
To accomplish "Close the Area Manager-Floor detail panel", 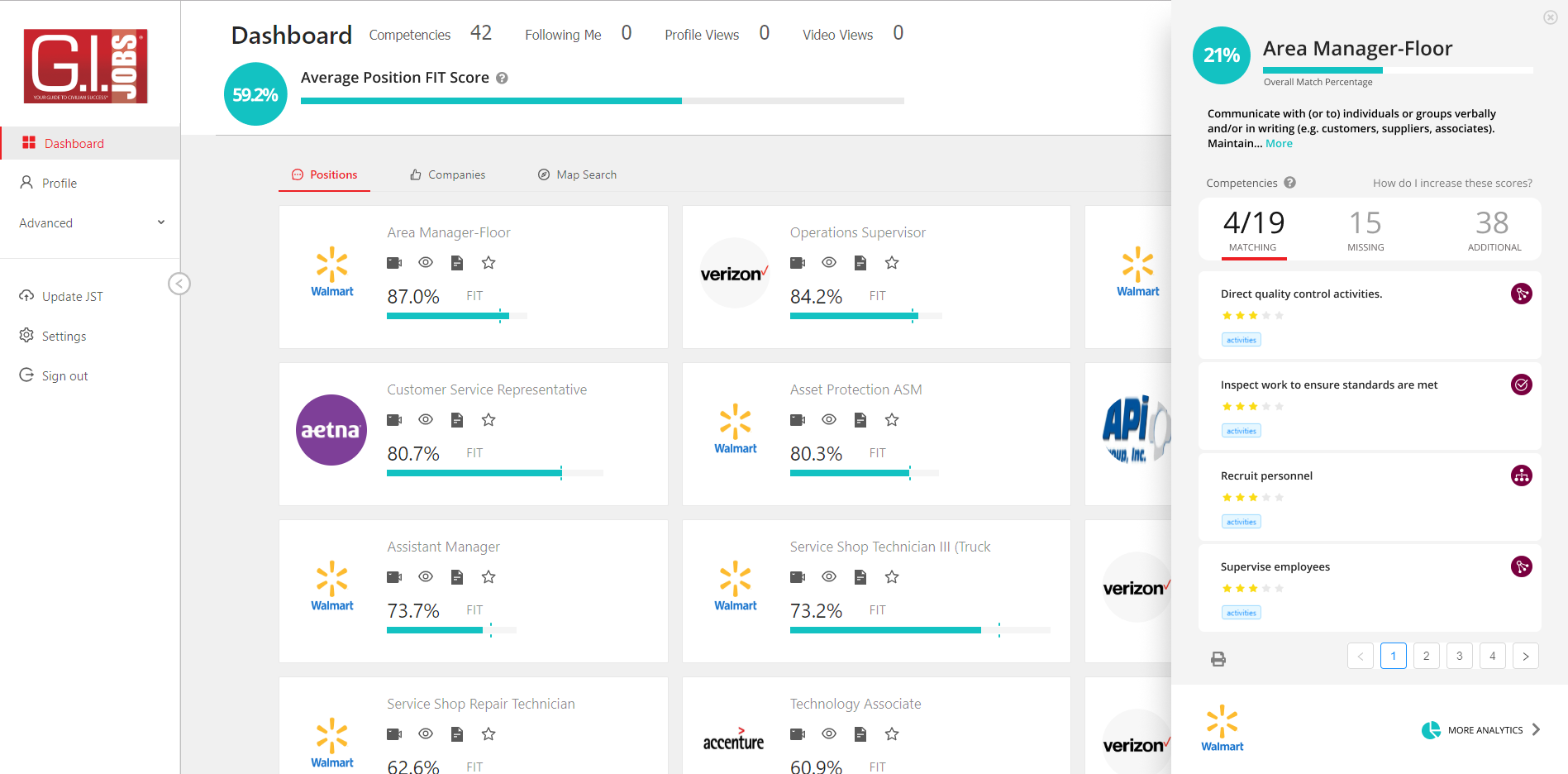I will pyautogui.click(x=1551, y=17).
